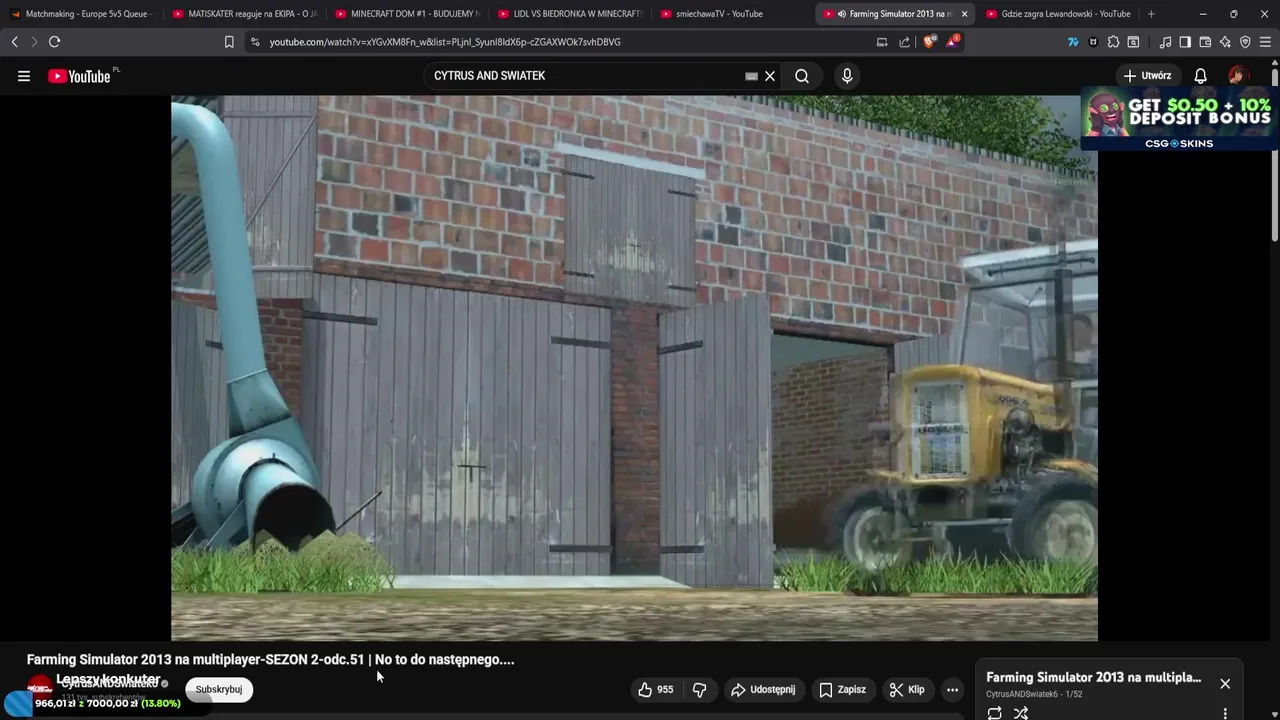
Task: Open the media control music note
Action: coord(1165,42)
